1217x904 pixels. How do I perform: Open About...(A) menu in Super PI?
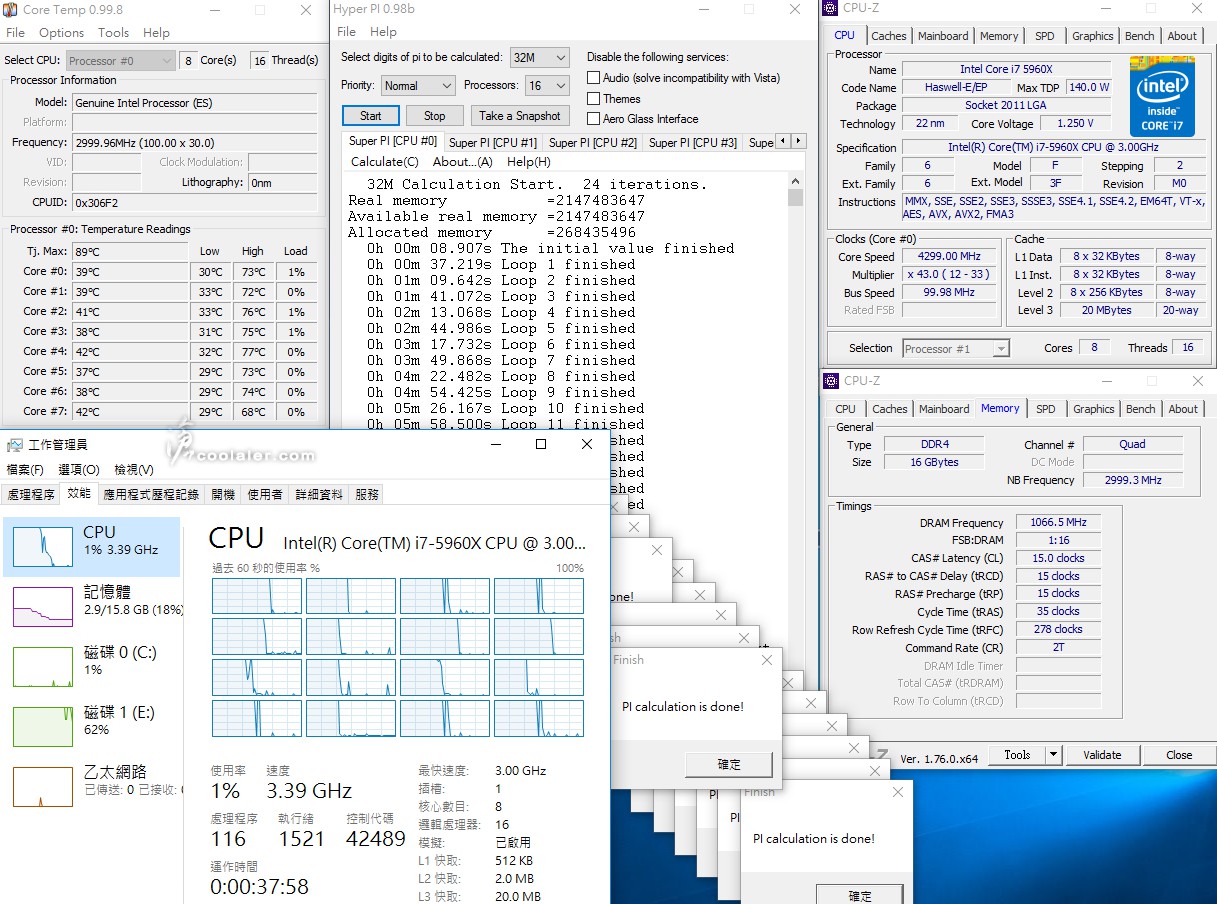click(462, 162)
